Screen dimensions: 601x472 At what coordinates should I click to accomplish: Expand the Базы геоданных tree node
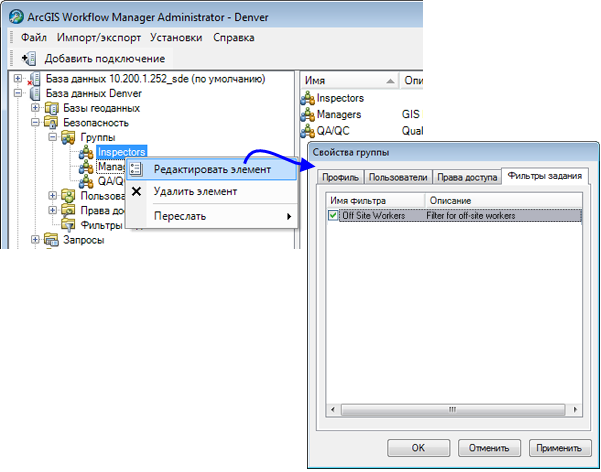36,108
